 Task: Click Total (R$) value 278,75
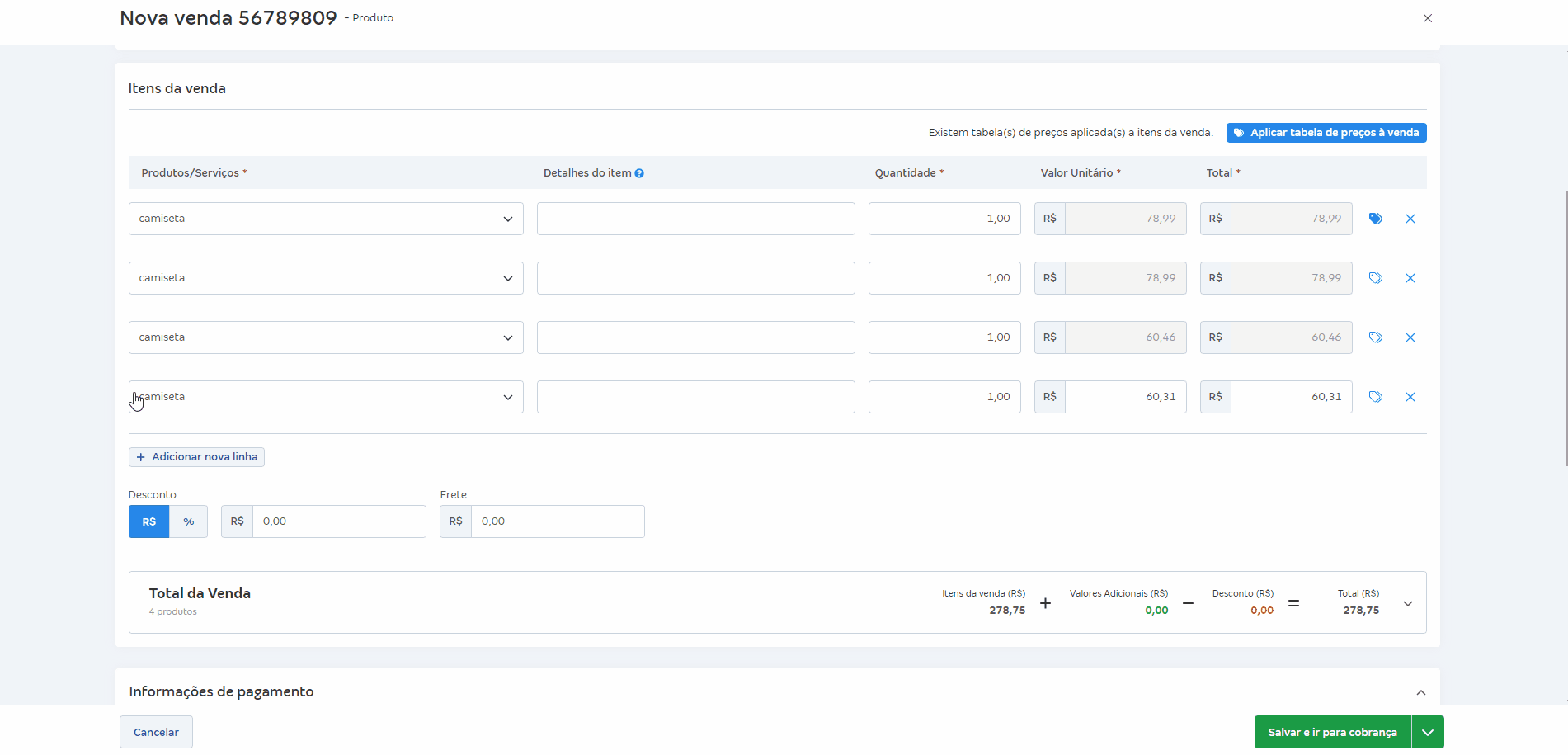1361,611
